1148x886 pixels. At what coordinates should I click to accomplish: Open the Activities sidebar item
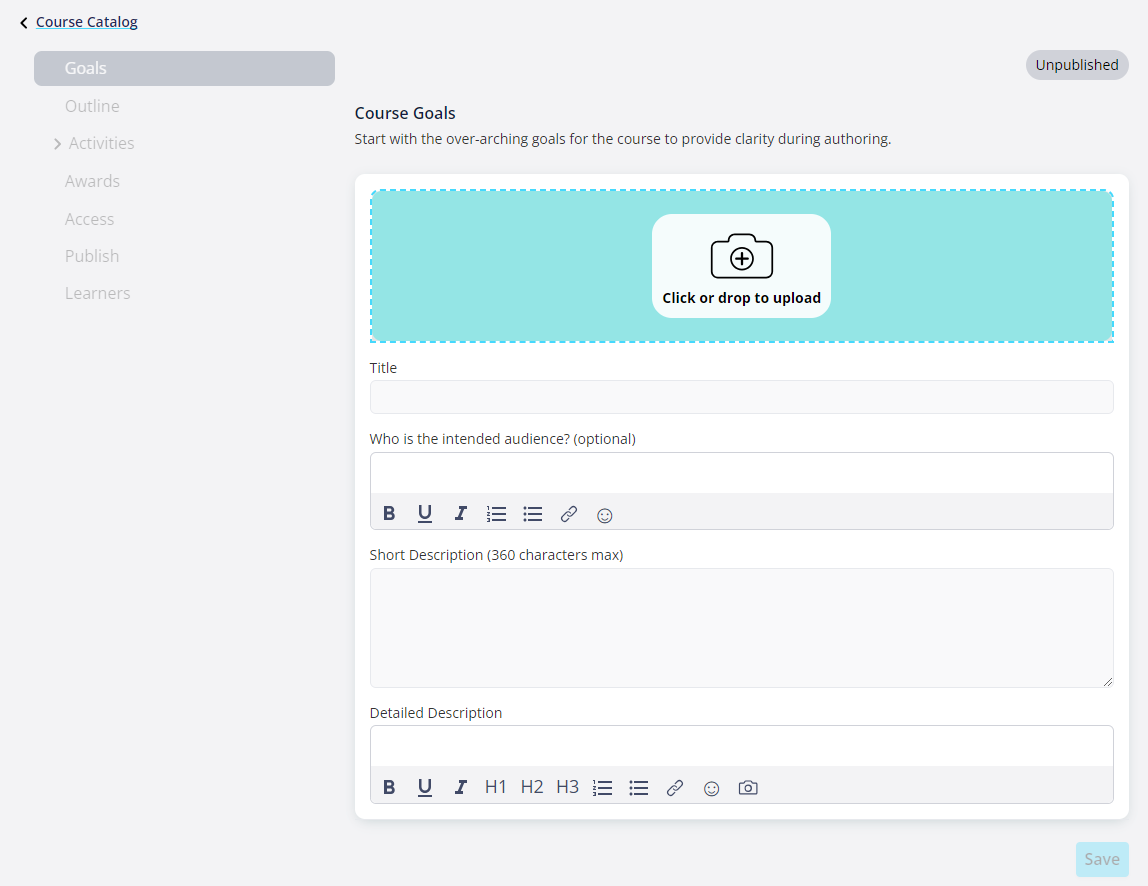102,144
